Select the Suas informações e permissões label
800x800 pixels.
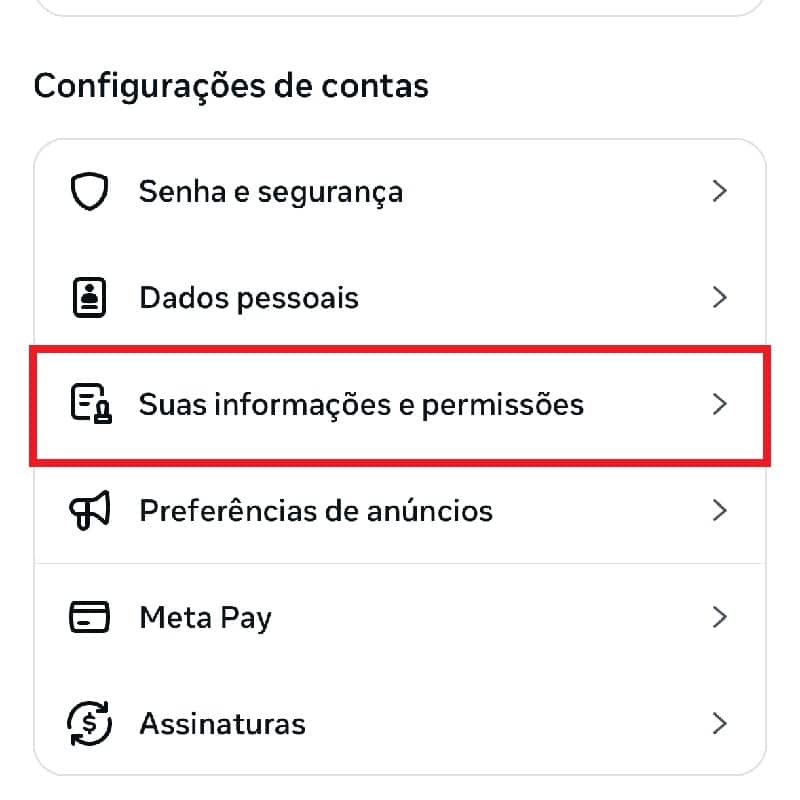coord(361,404)
